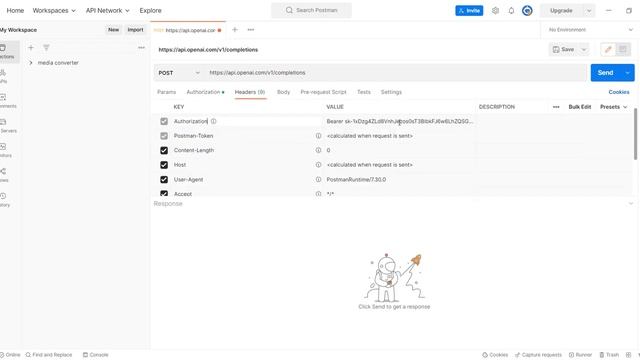Toggle the Postman-Token header checkbox
640x360 pixels.
point(164,136)
